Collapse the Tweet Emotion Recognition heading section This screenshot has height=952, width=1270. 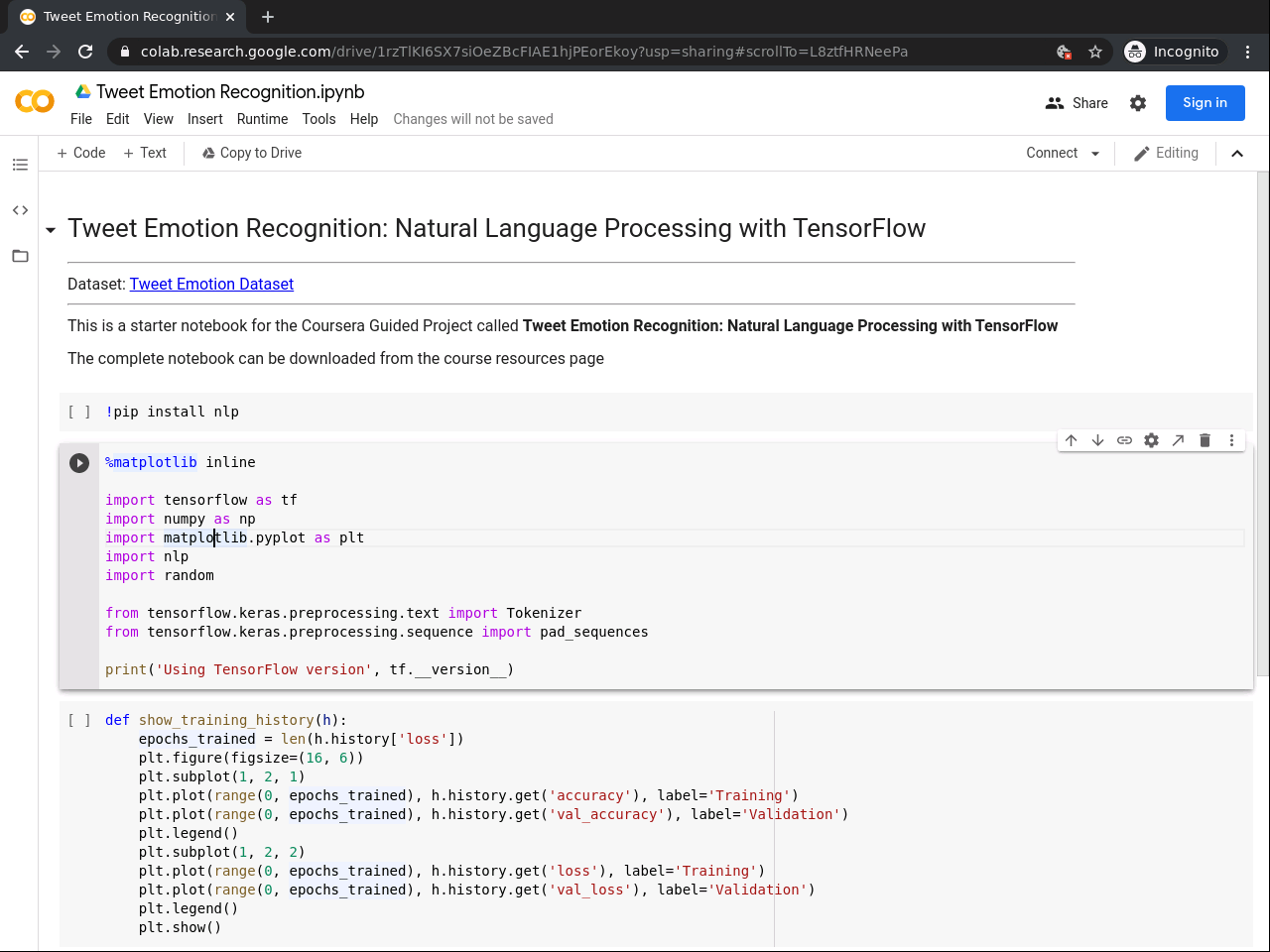coord(51,230)
